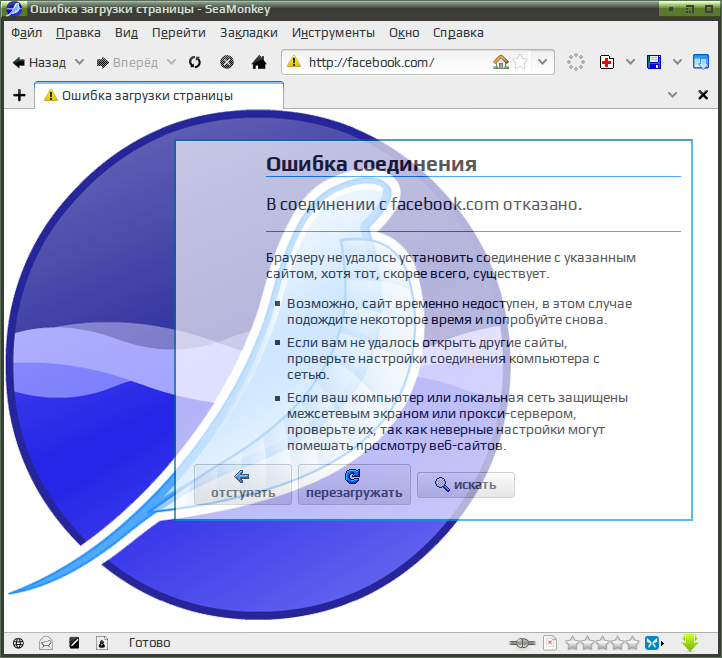
Task: Open the Справка menu
Action: (x=458, y=33)
